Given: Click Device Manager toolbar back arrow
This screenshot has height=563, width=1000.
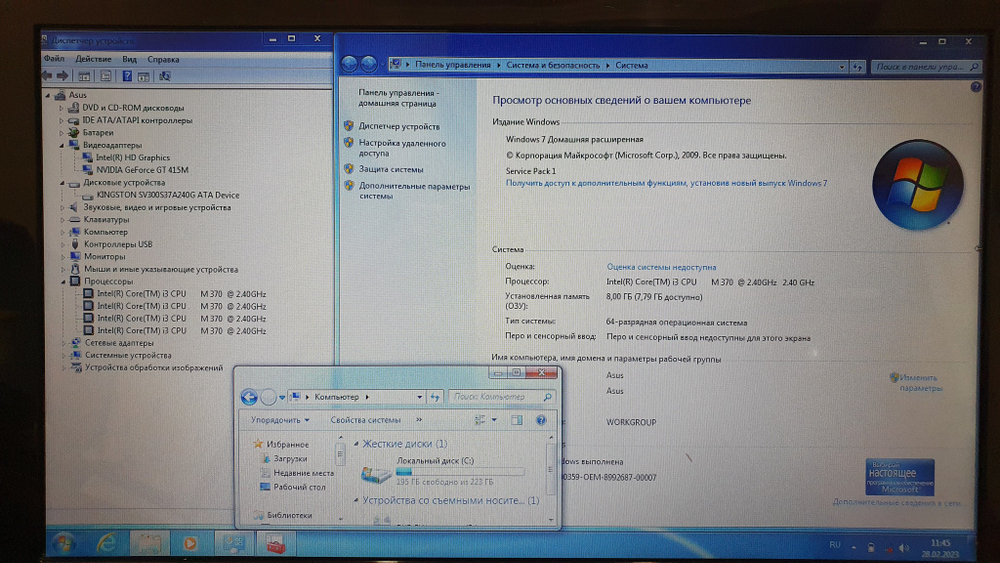Looking at the screenshot, I should (47, 76).
